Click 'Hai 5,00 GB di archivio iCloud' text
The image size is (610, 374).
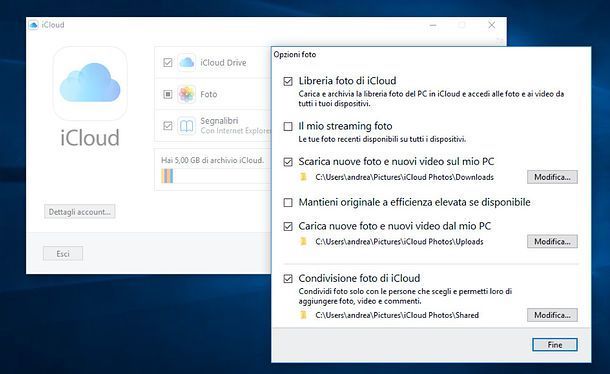pos(212,160)
